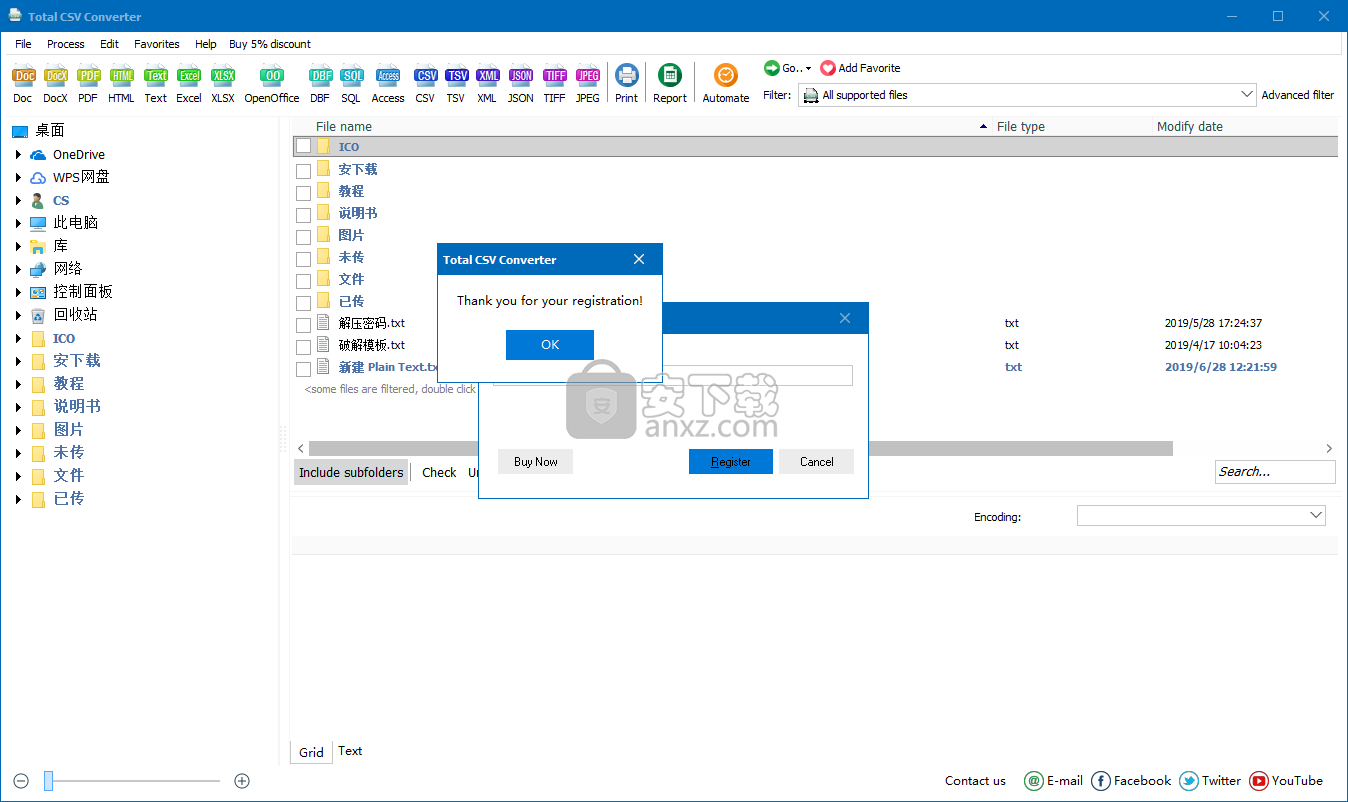Open the Favorites menu

coord(157,44)
